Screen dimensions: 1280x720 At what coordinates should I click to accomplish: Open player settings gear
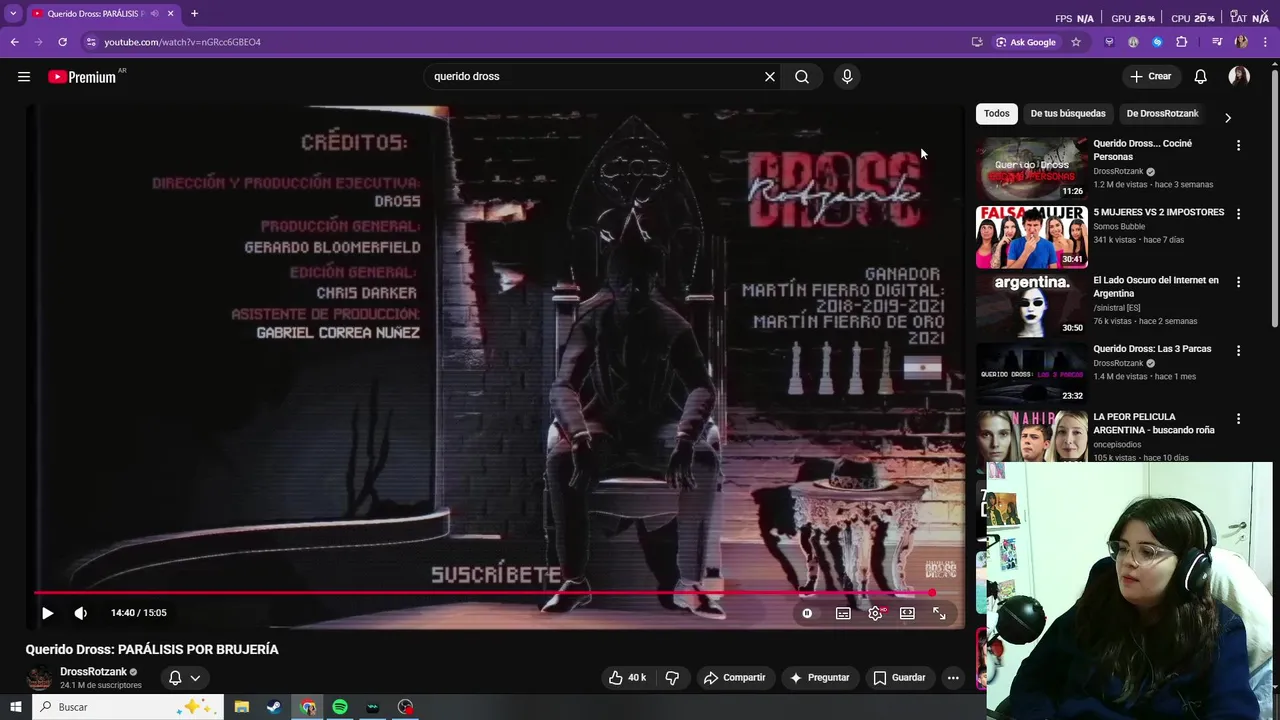[x=876, y=613]
